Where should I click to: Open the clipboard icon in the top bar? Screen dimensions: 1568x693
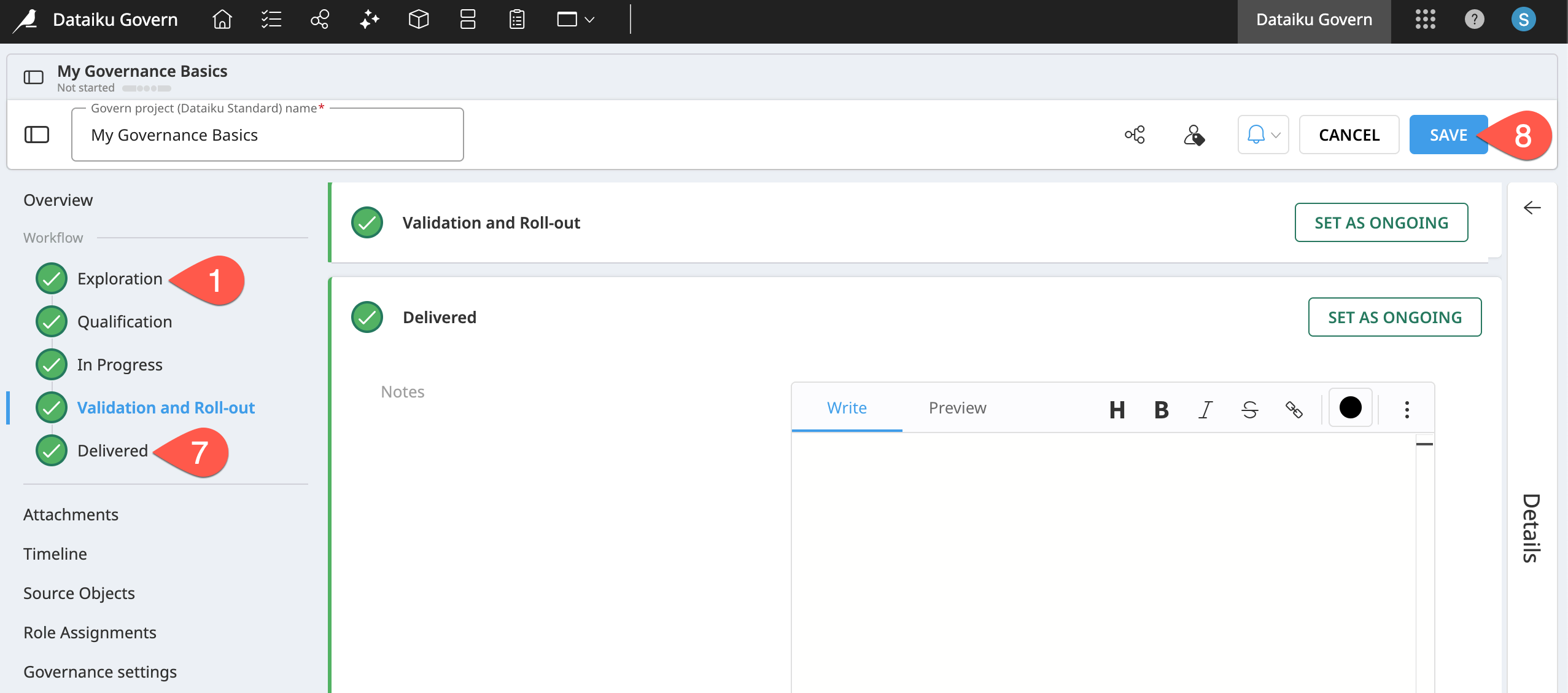[x=515, y=20]
